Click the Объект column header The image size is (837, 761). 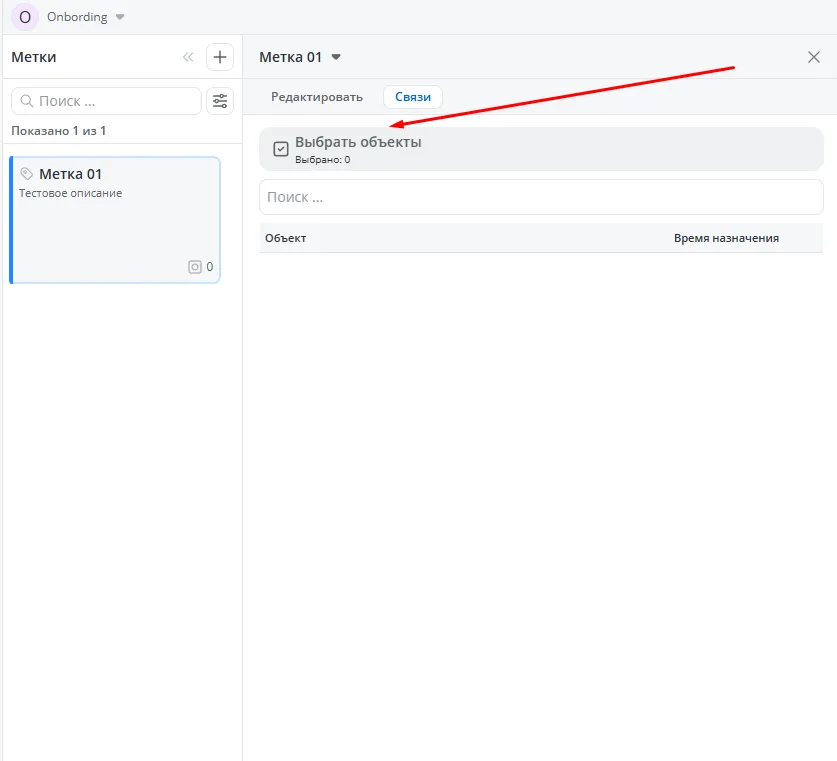(286, 238)
